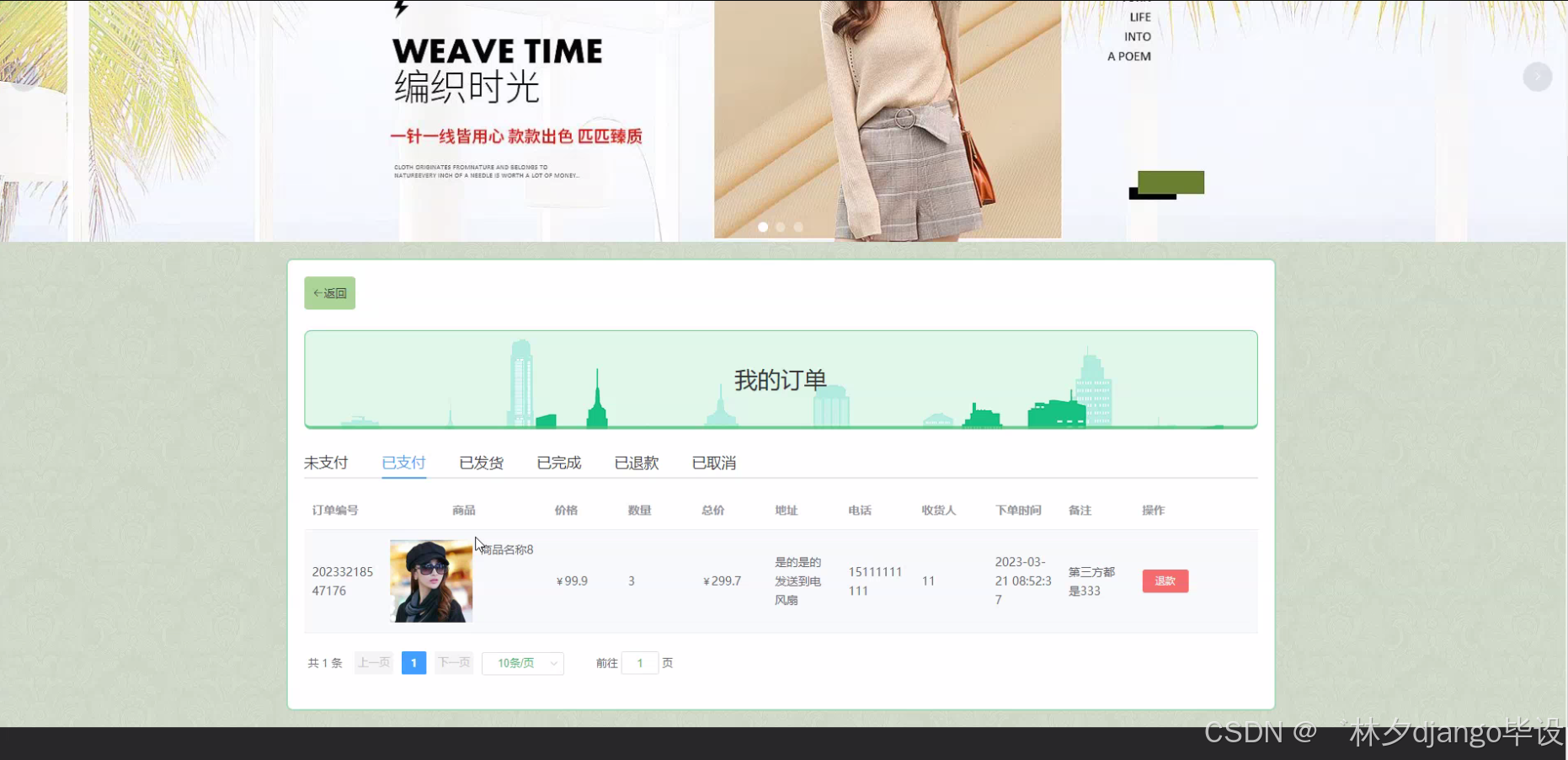
Task: Click the 商品名称8 product name
Action: click(509, 549)
